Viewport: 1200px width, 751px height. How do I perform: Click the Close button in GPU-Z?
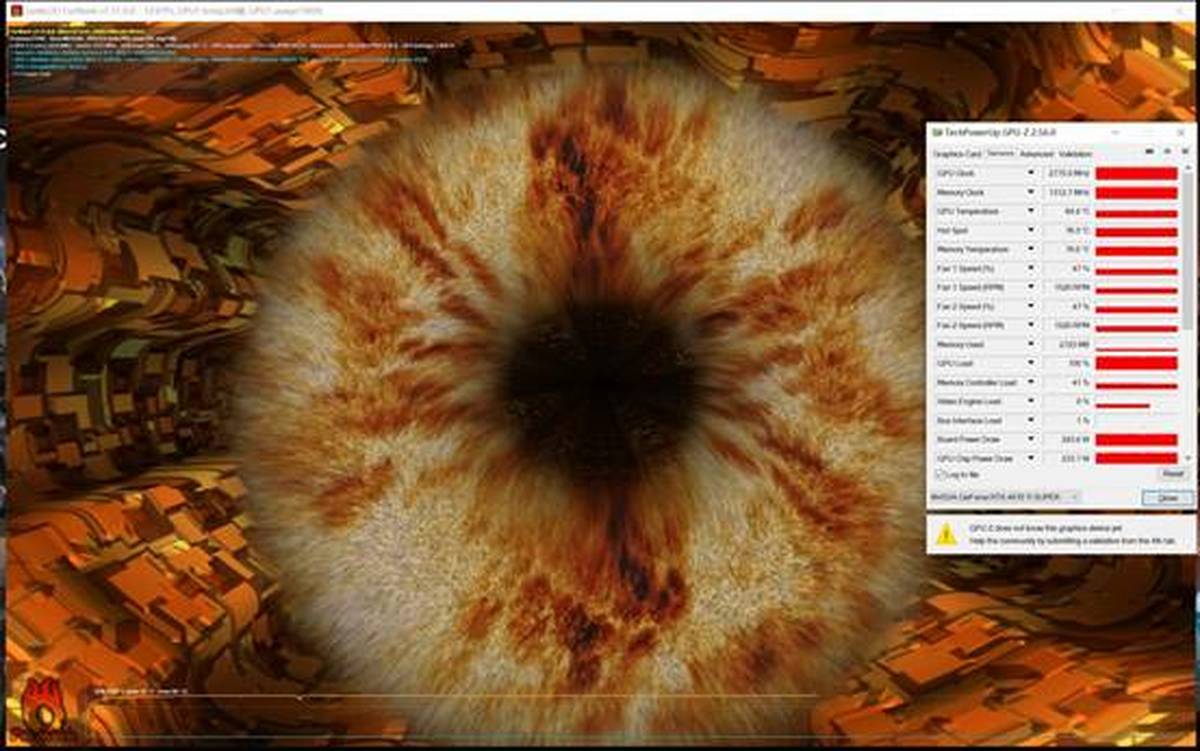pyautogui.click(x=1167, y=497)
